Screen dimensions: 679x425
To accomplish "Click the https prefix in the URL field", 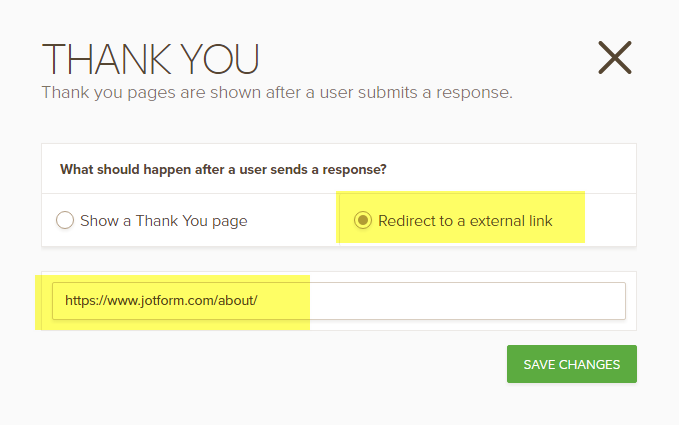I will pos(82,300).
